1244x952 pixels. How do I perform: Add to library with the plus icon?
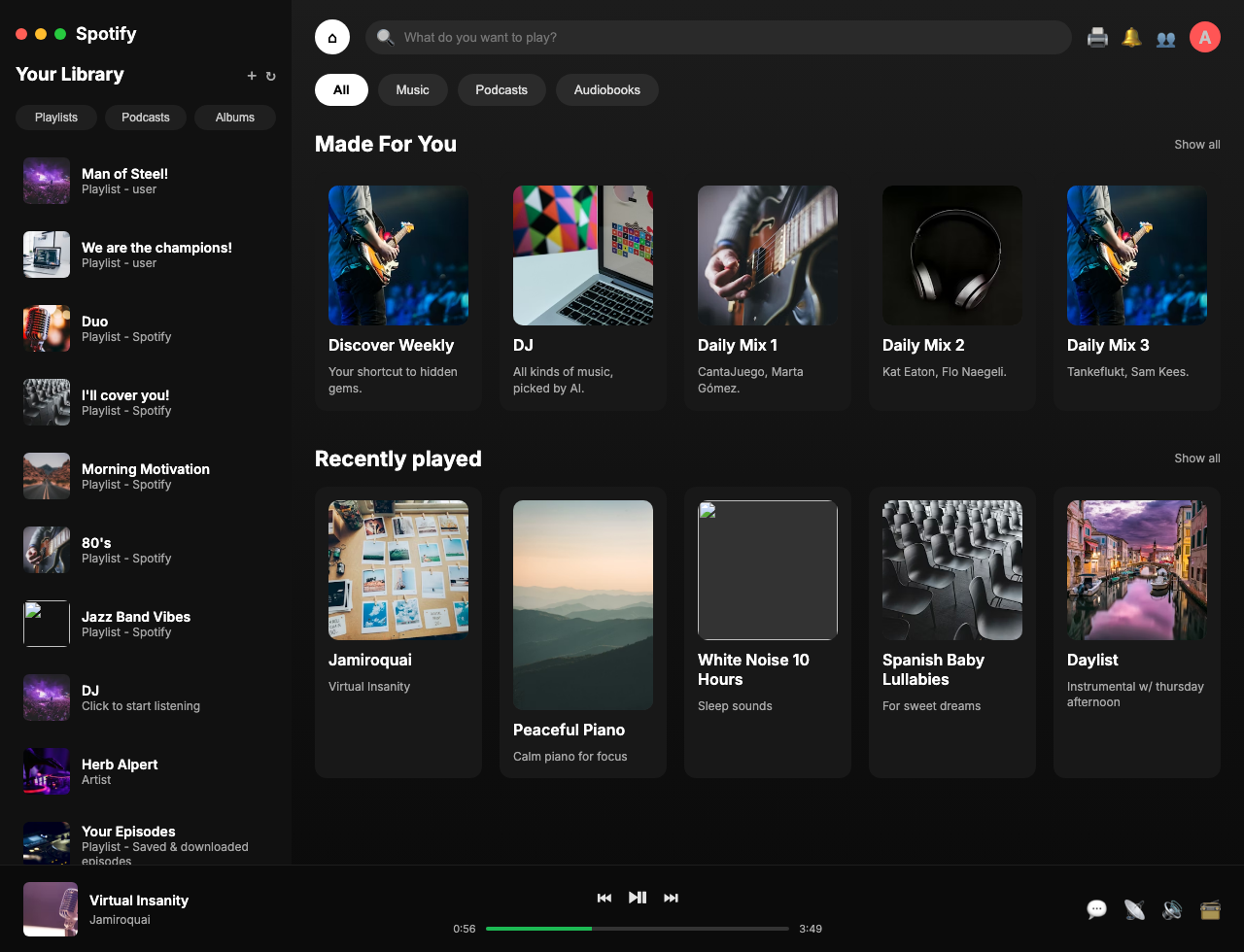coord(252,76)
